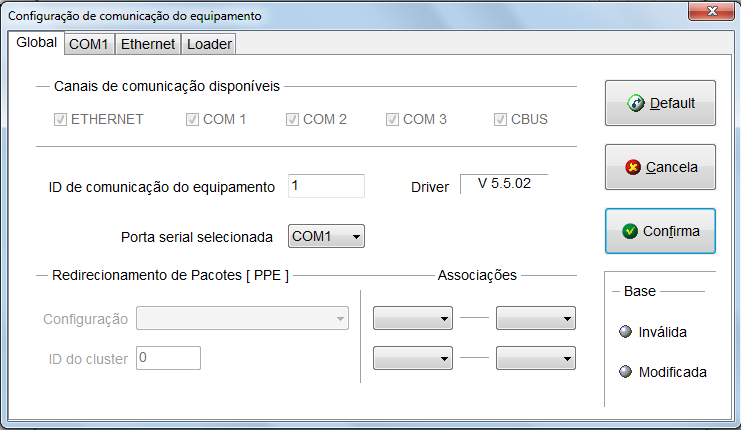Open the Porta serial selecionada COM1 dropdown
741x430 pixels.
pos(327,236)
